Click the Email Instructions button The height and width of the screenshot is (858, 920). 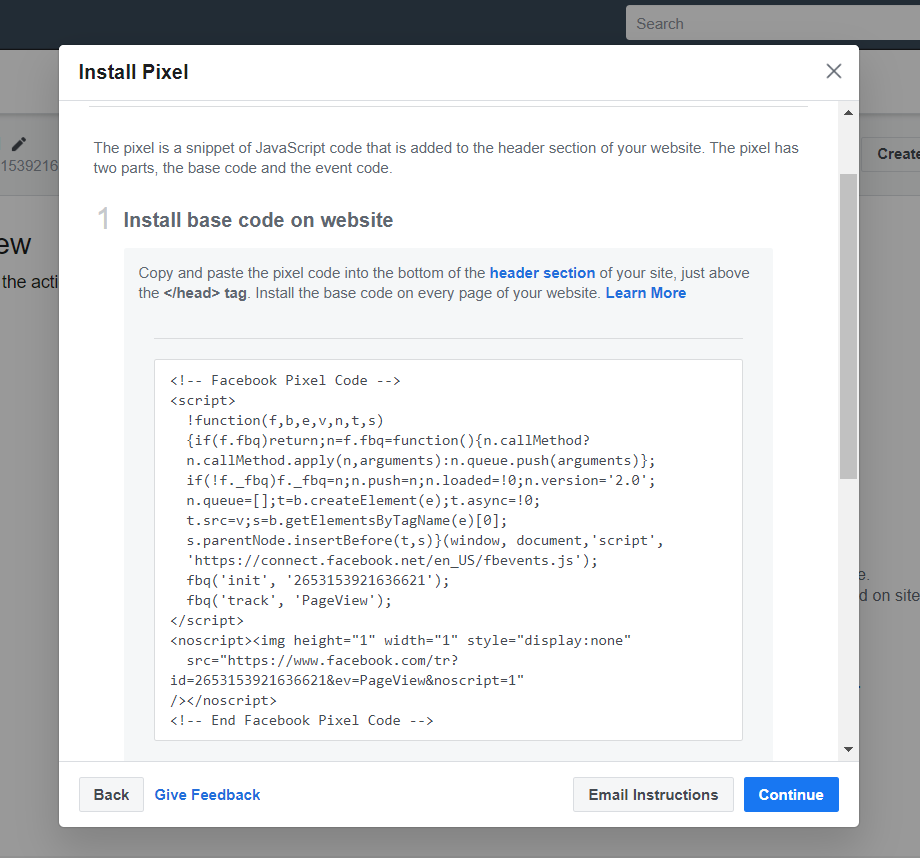coord(653,795)
